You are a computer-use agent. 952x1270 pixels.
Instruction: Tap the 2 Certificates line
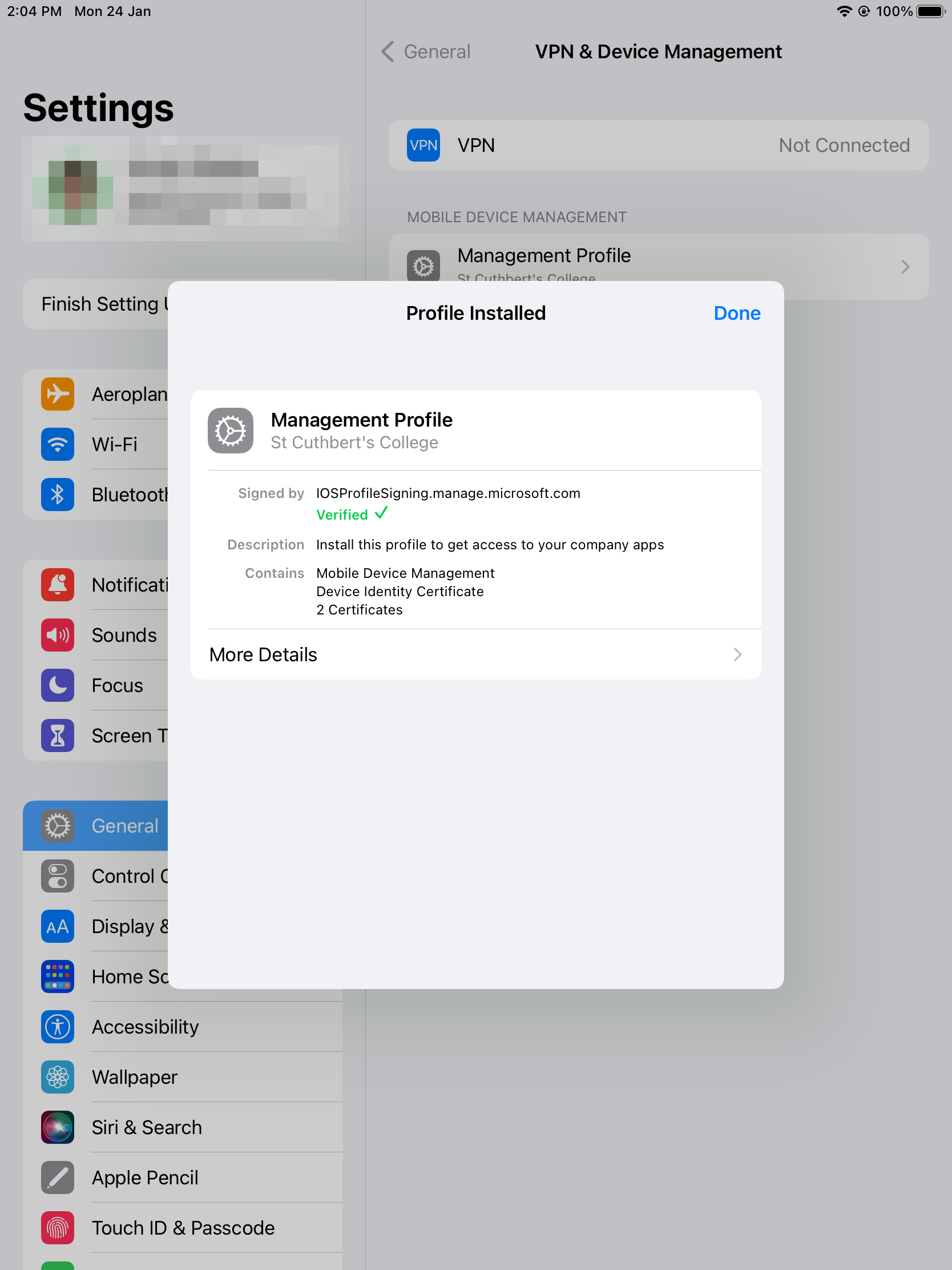(x=359, y=610)
